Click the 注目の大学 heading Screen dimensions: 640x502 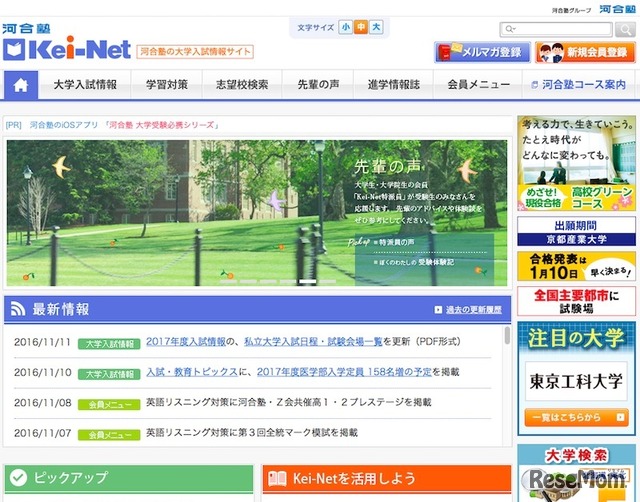coord(576,339)
